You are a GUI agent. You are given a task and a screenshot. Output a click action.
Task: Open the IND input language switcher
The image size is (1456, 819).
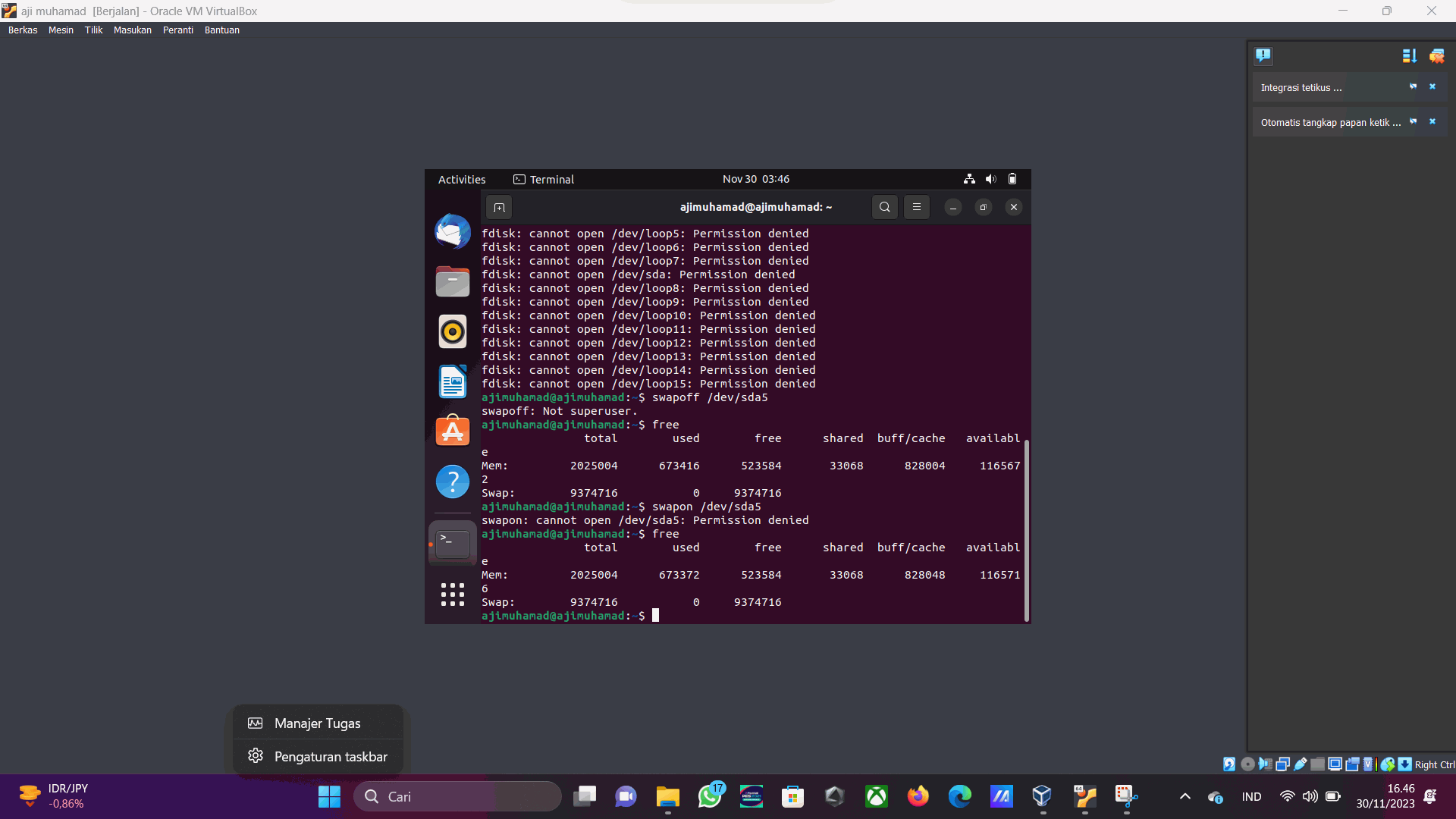tap(1252, 796)
